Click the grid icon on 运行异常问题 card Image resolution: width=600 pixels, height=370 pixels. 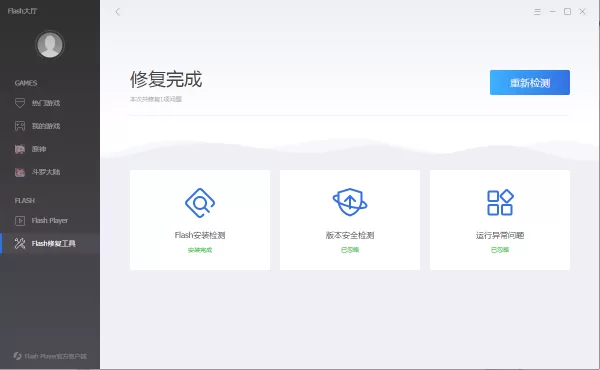click(x=500, y=202)
